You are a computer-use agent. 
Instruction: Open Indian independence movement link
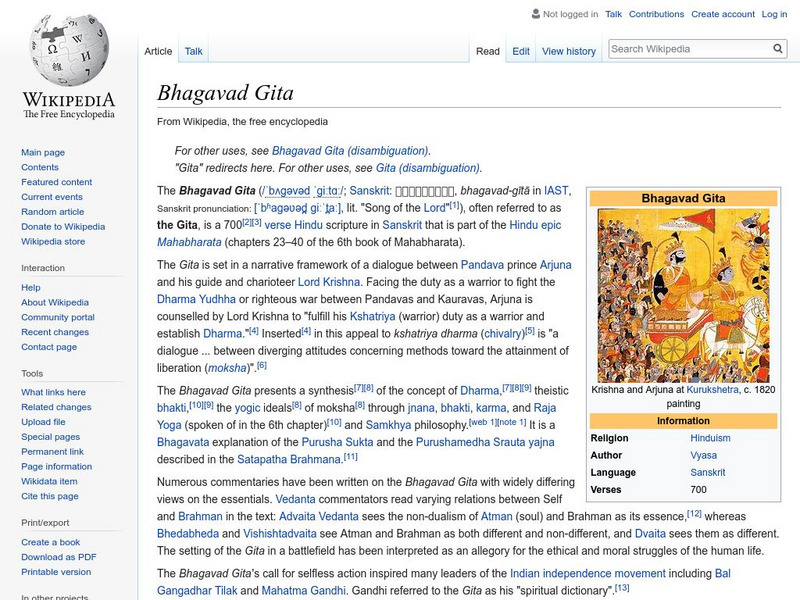point(588,573)
